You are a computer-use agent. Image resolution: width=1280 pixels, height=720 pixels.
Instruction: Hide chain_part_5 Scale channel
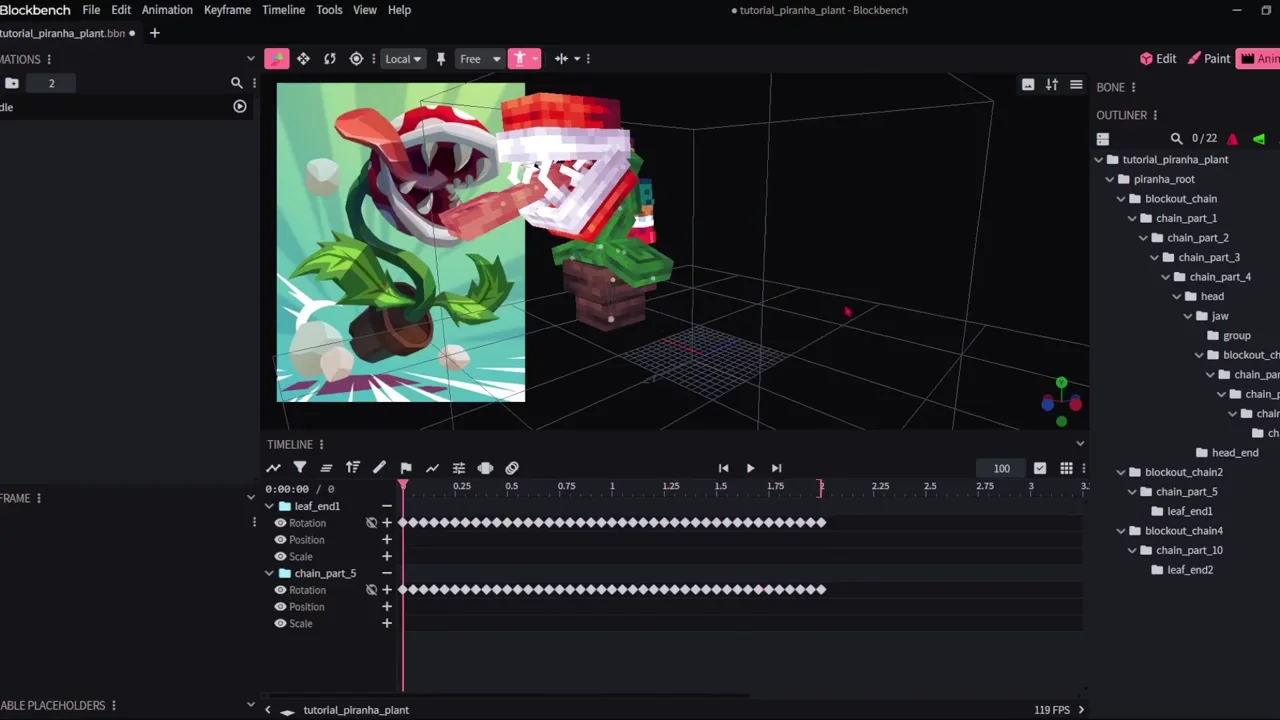281,623
